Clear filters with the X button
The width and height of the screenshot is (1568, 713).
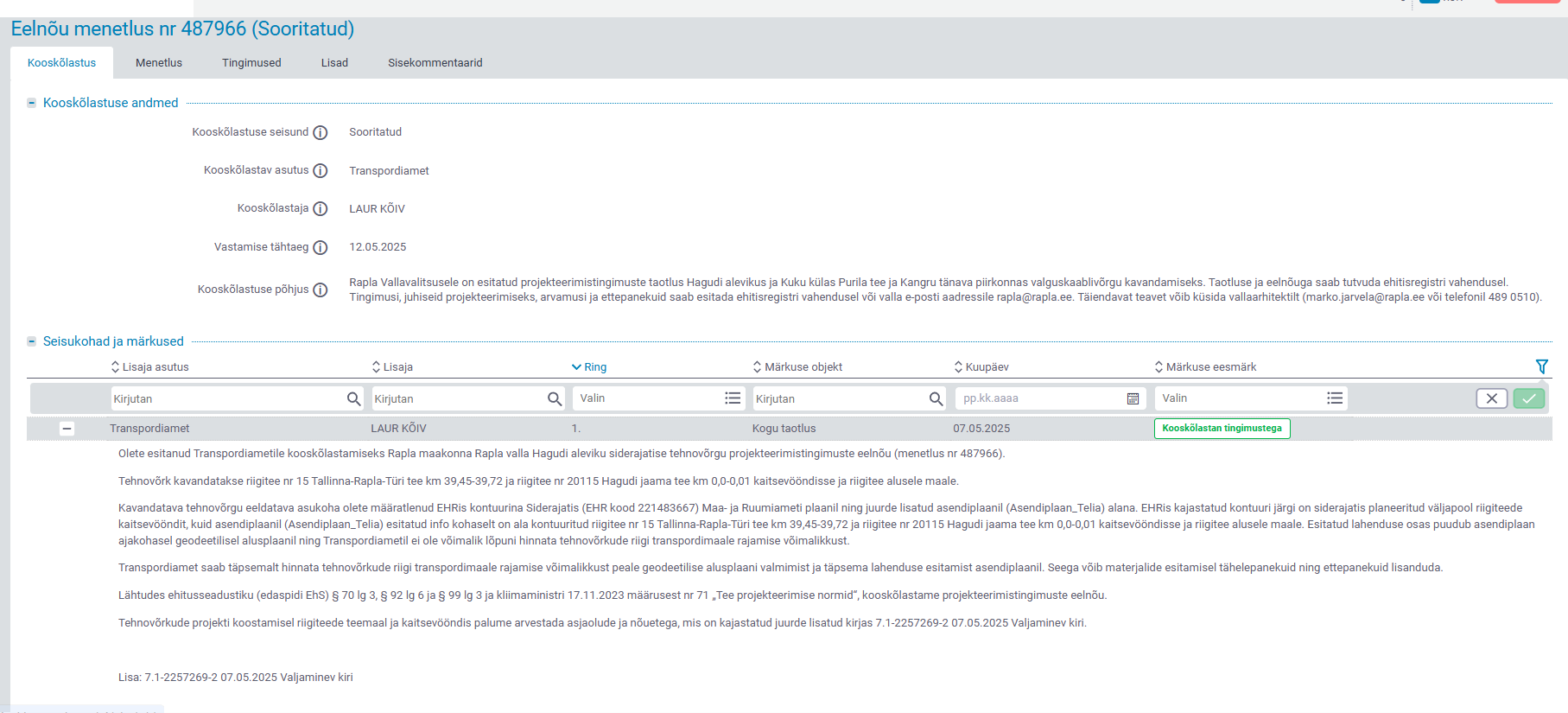(x=1492, y=398)
